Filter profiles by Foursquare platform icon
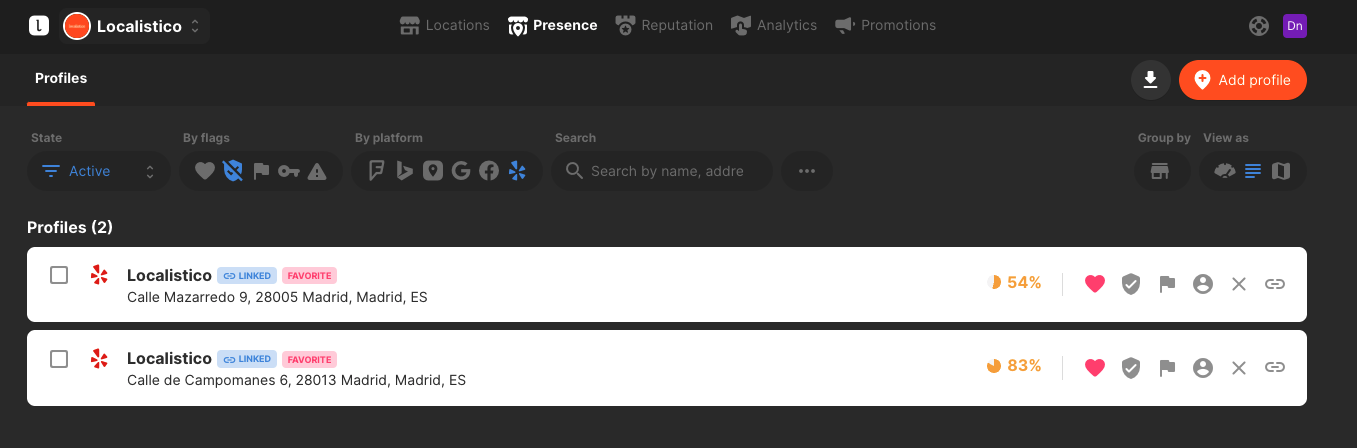 tap(376, 171)
